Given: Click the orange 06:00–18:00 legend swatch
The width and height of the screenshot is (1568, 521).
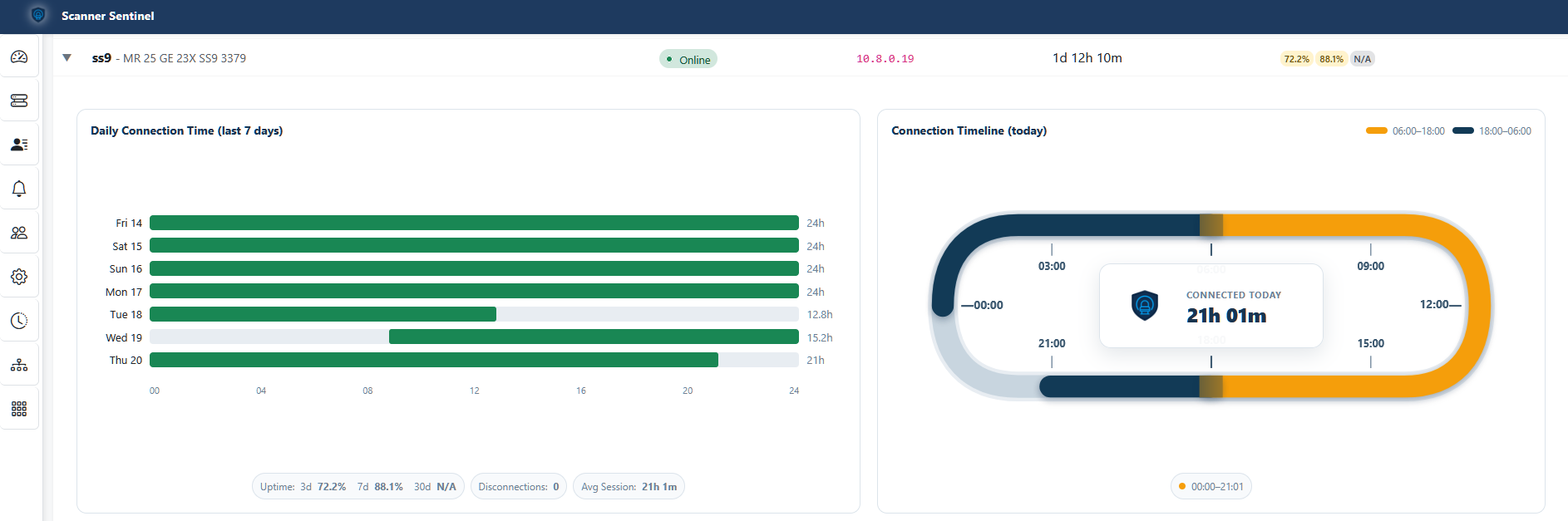Looking at the screenshot, I should tap(1377, 130).
